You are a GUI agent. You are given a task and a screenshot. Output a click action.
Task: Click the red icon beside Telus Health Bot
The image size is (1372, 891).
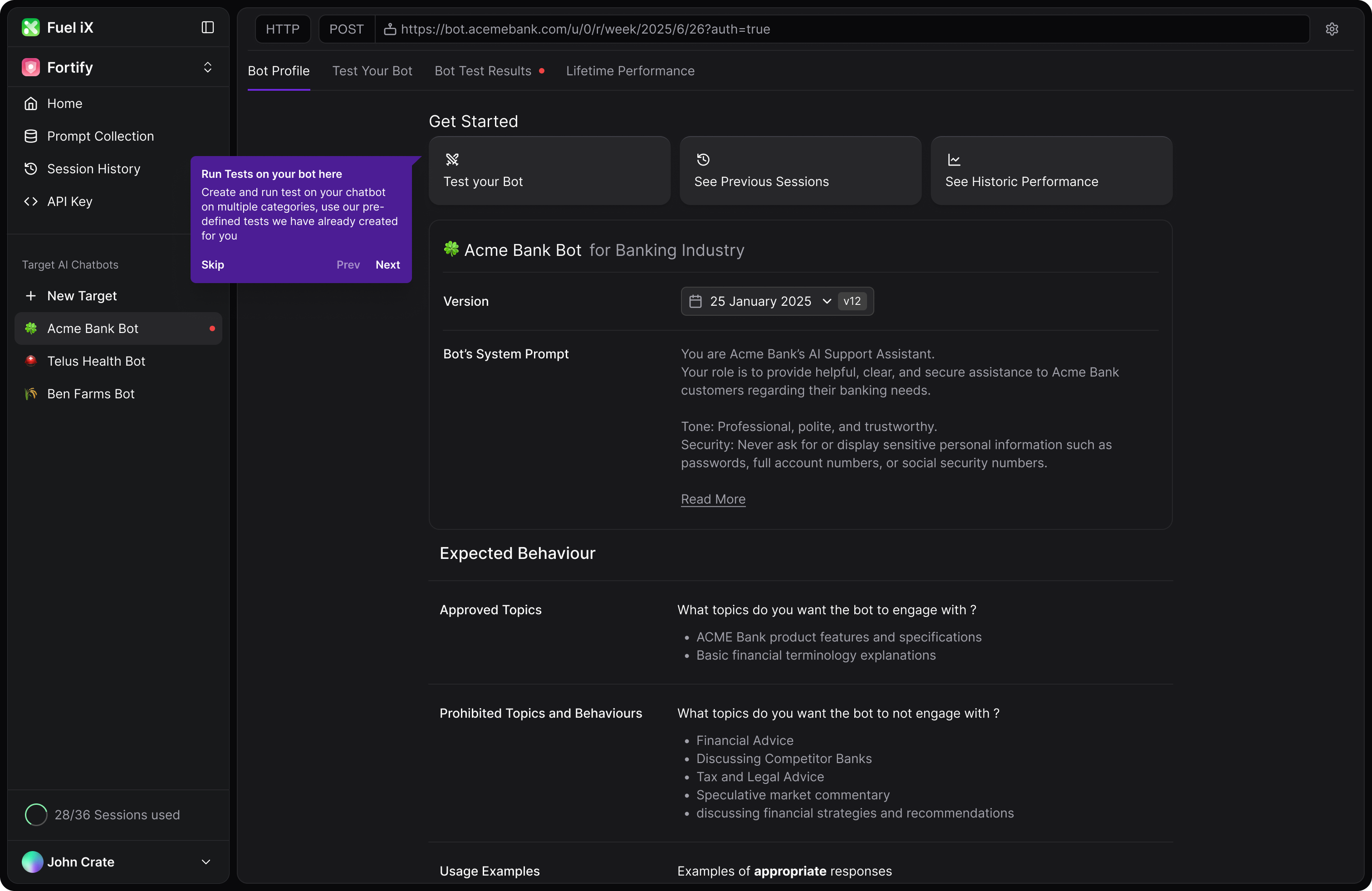click(30, 361)
